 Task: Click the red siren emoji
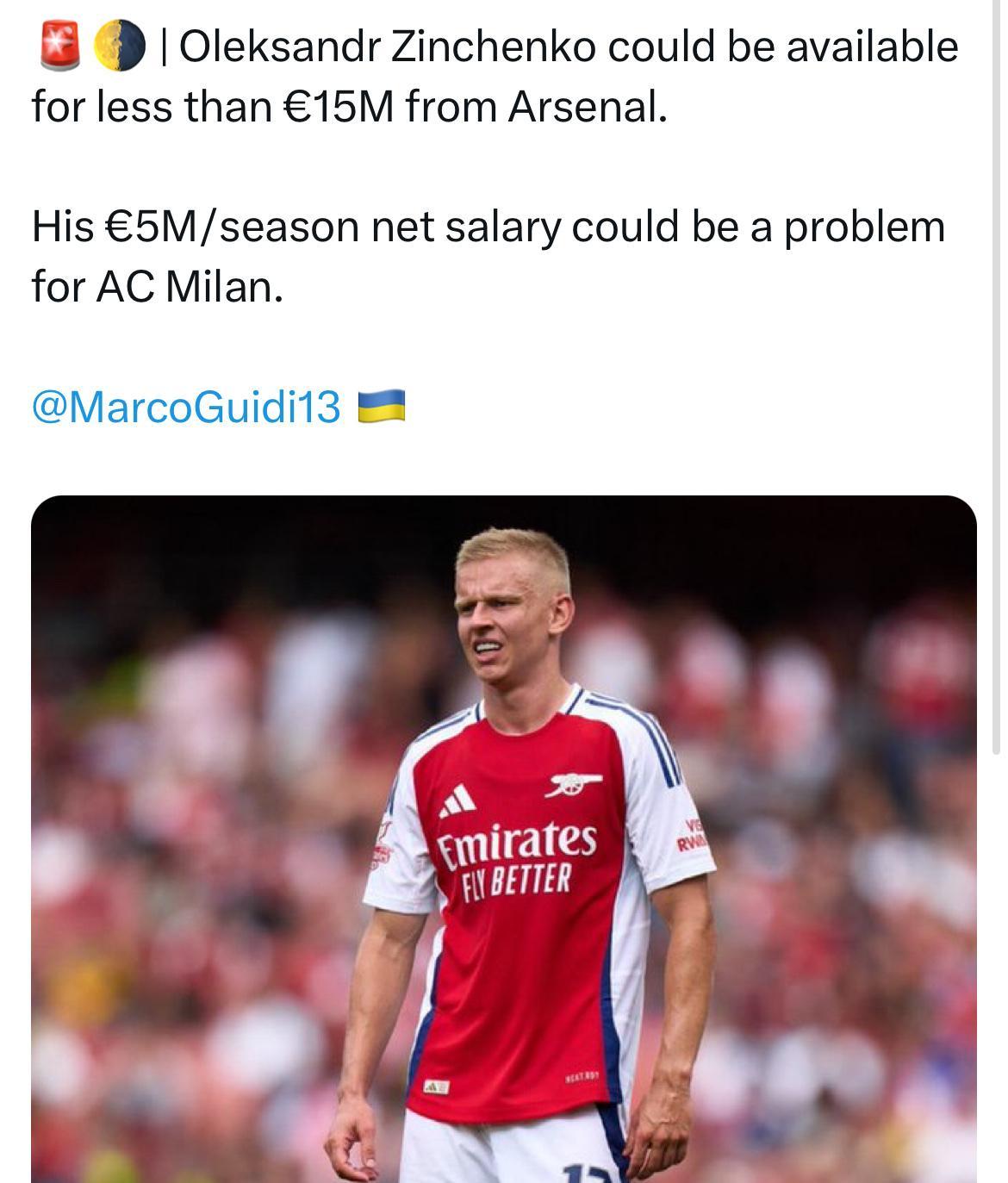pos(58,47)
